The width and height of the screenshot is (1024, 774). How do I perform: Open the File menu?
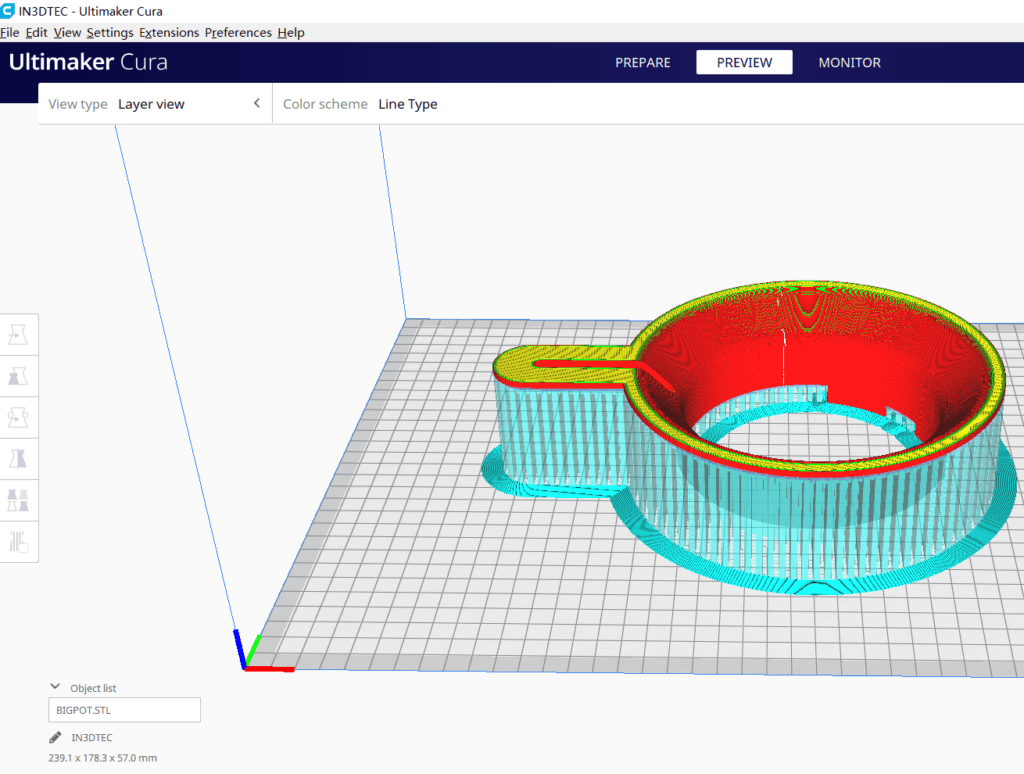(9, 32)
